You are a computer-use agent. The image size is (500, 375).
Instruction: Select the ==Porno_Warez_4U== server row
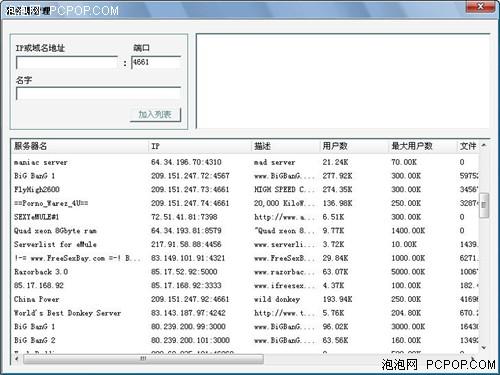pos(245,203)
